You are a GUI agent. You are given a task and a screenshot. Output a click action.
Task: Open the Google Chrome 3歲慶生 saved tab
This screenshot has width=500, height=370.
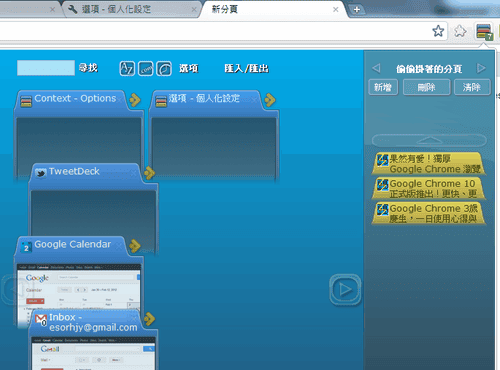pyautogui.click(x=429, y=213)
